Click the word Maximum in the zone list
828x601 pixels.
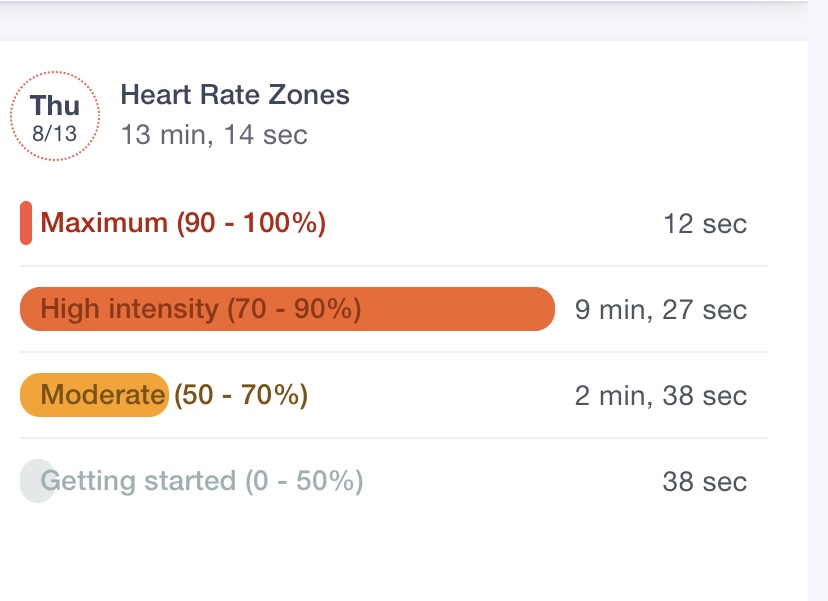tap(104, 223)
